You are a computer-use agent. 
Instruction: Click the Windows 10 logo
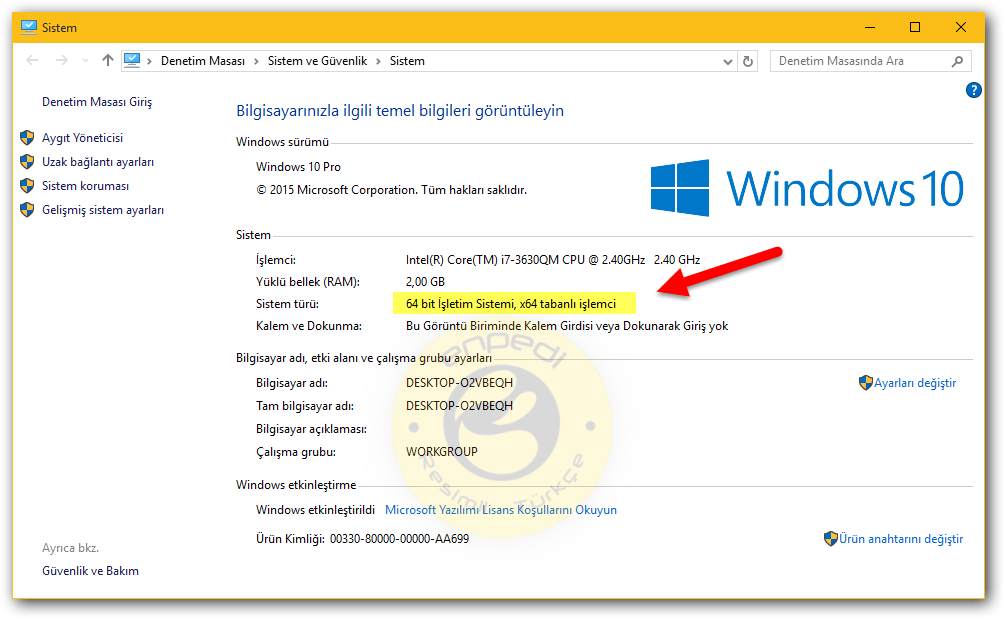click(x=807, y=188)
